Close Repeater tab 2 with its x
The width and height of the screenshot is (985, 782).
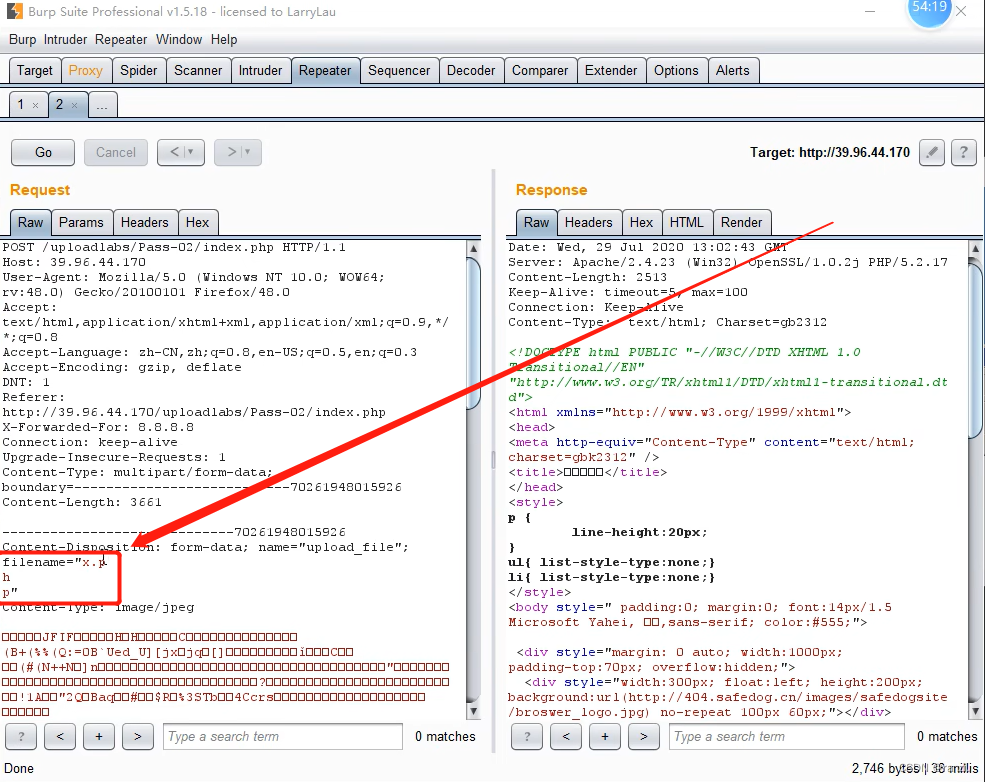[x=74, y=105]
